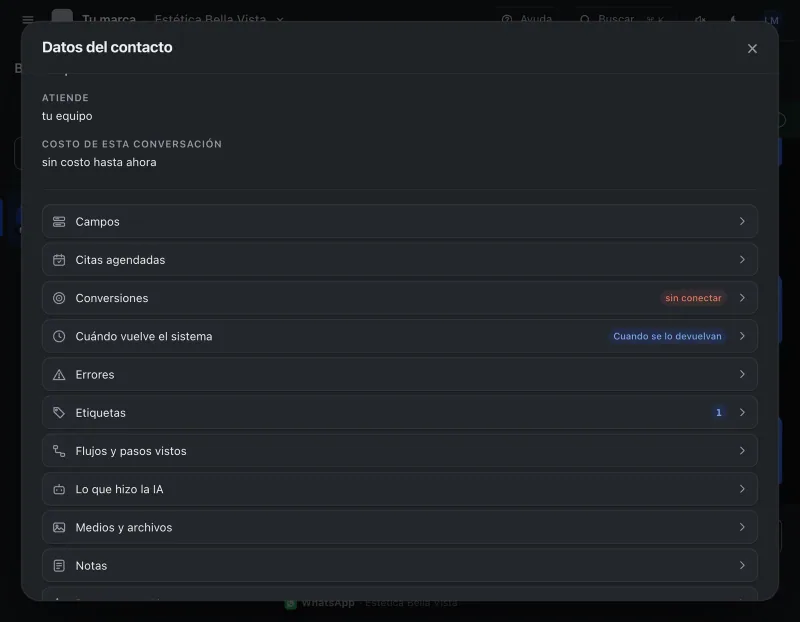Click the warning triangle icon for Errores

59,375
